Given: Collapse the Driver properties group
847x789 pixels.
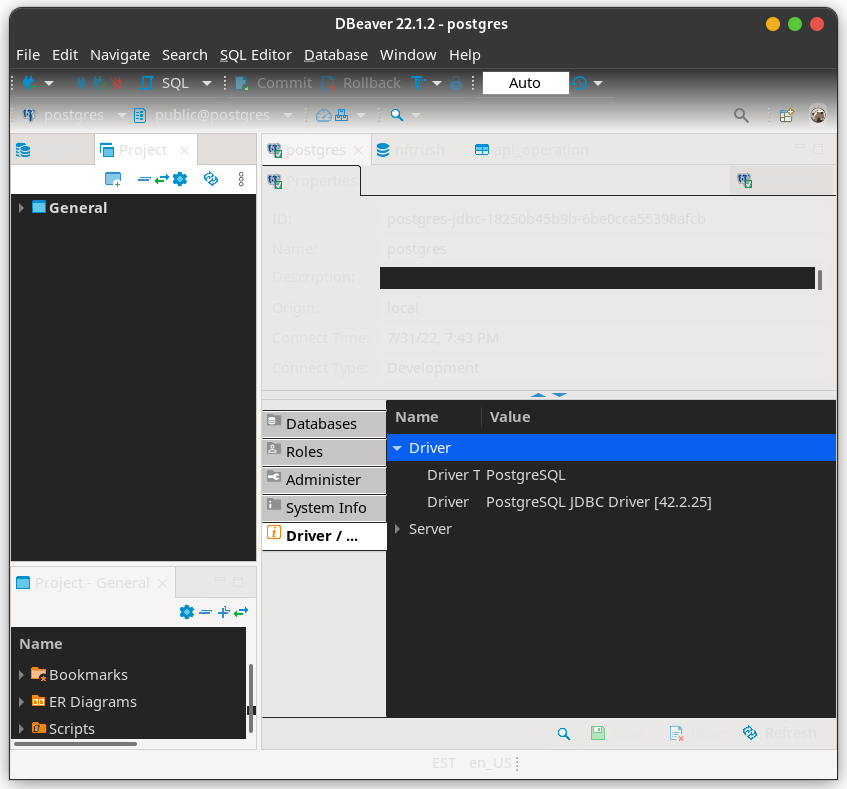Looking at the screenshot, I should tap(397, 448).
